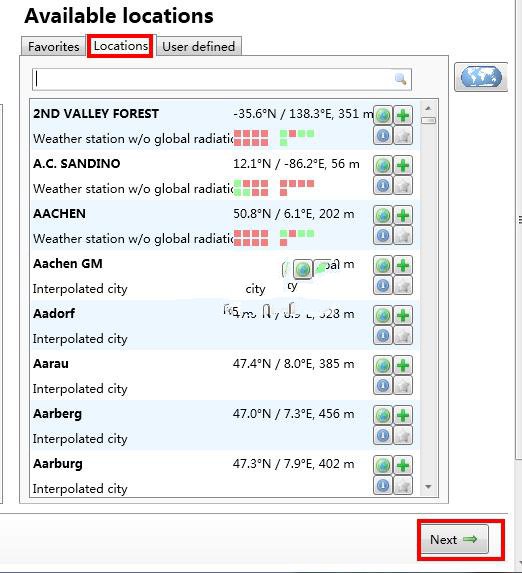Add 2ND VALLEY FOREST with green plus
The width and height of the screenshot is (522, 573).
tap(403, 115)
